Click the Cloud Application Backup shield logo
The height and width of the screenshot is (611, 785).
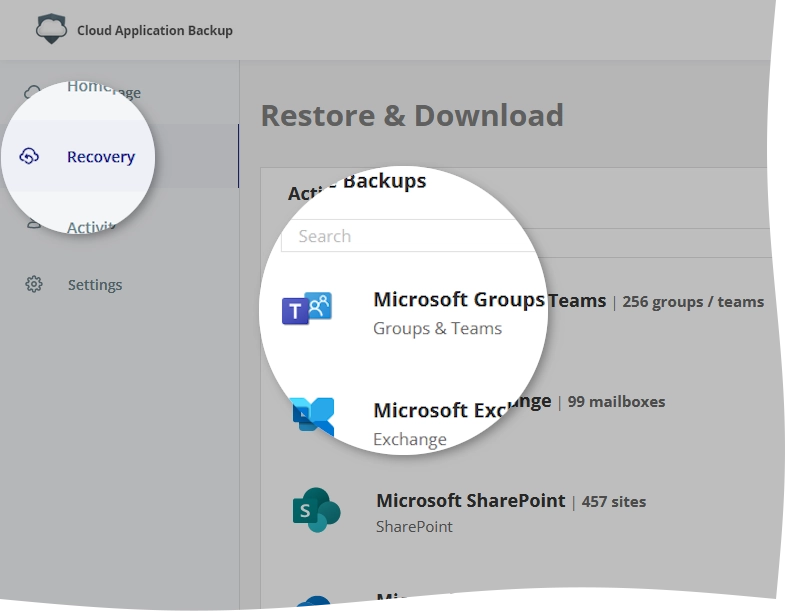coord(51,29)
